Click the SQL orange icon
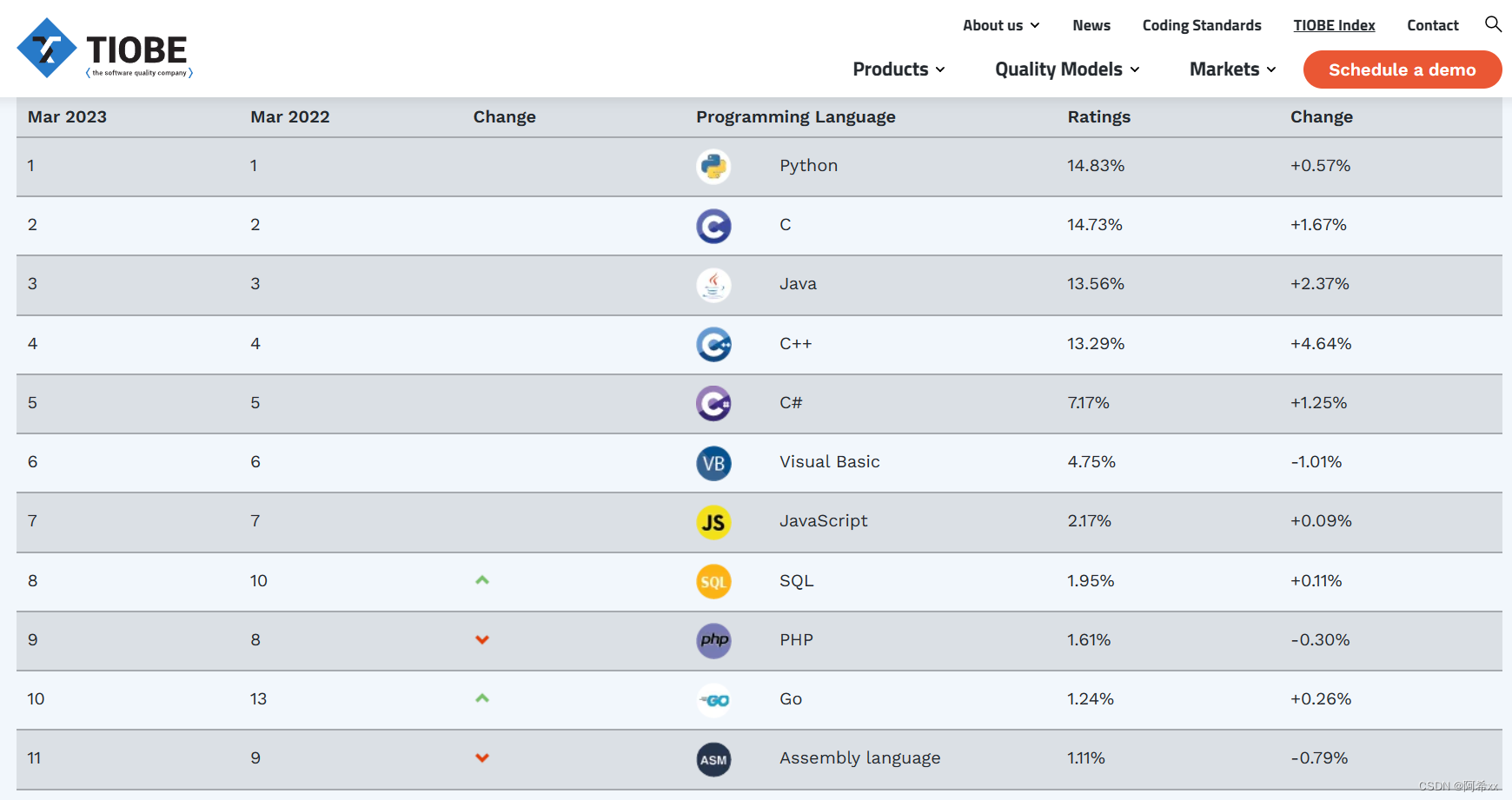The height and width of the screenshot is (800, 1512). pos(713,582)
